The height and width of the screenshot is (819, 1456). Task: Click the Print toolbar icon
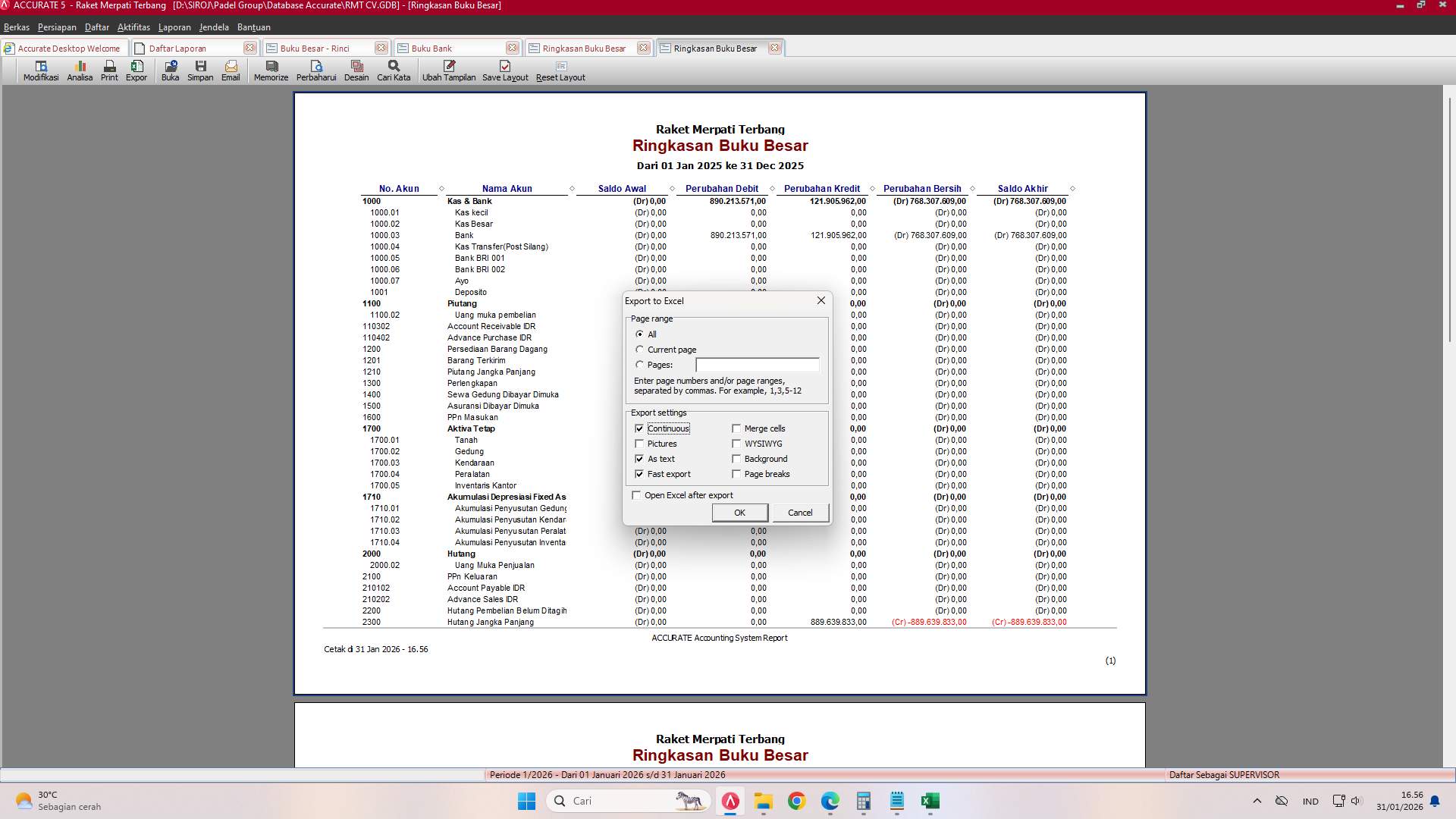(x=108, y=71)
